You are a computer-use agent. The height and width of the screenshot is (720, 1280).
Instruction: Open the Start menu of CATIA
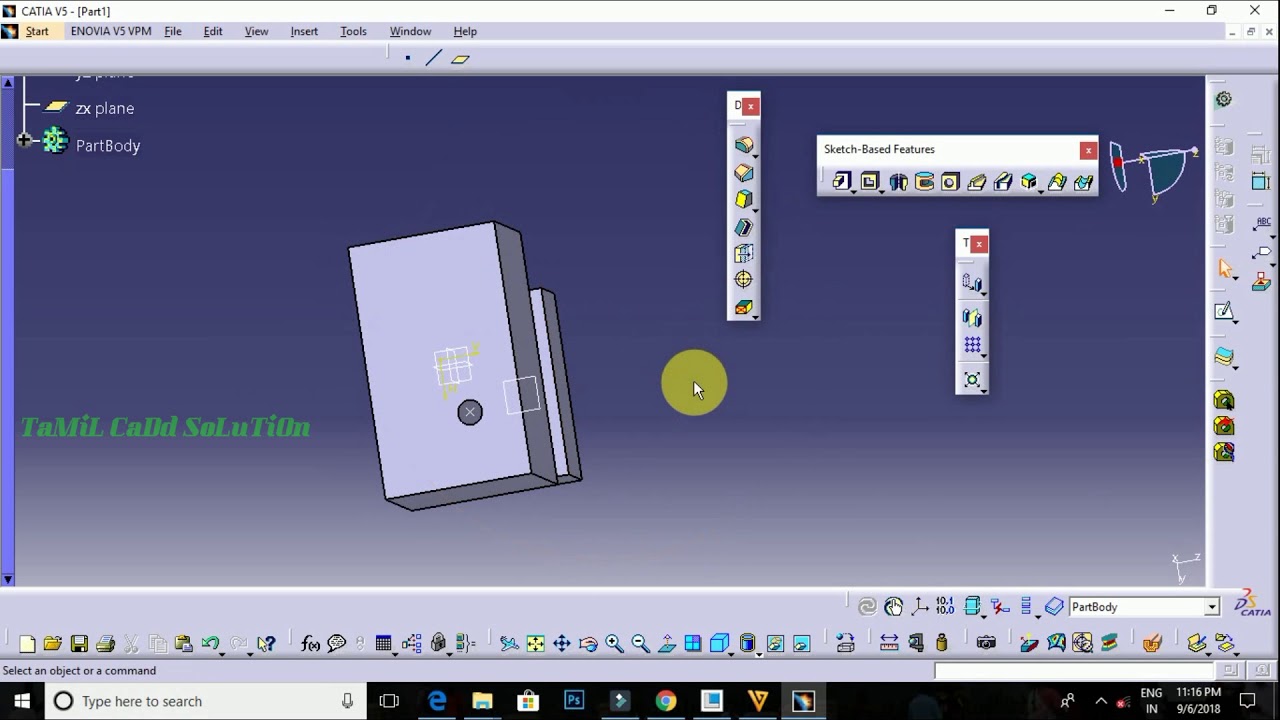tap(37, 31)
